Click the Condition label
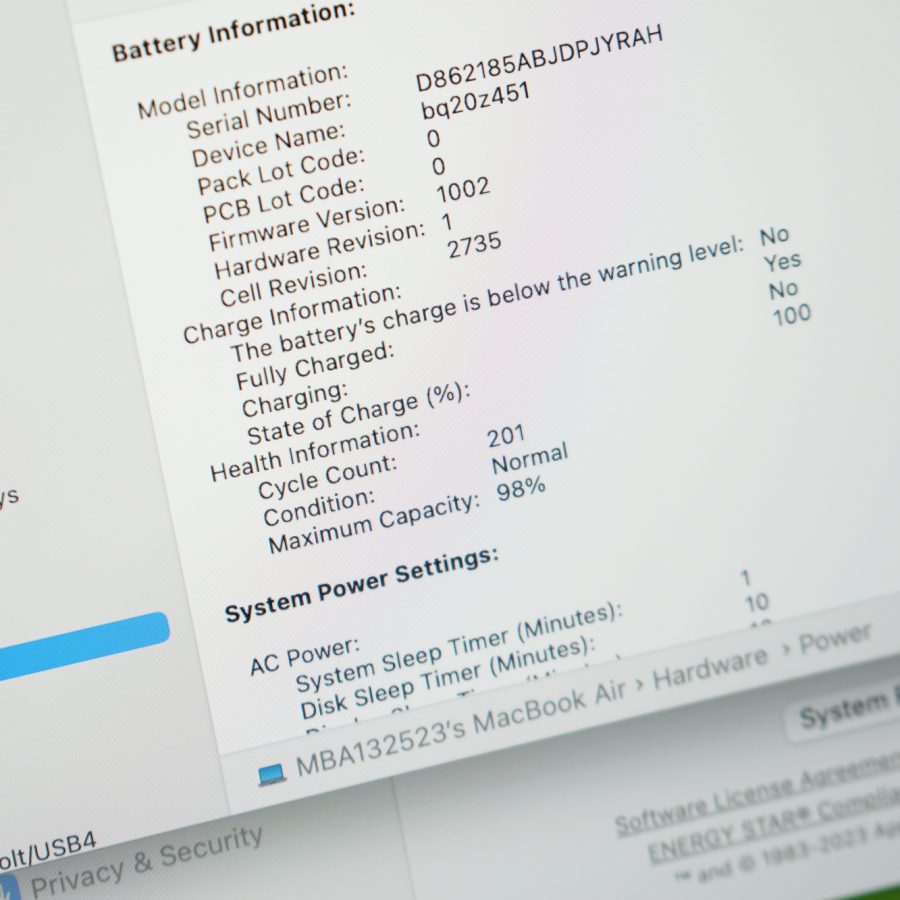The image size is (900, 900). (x=319, y=508)
